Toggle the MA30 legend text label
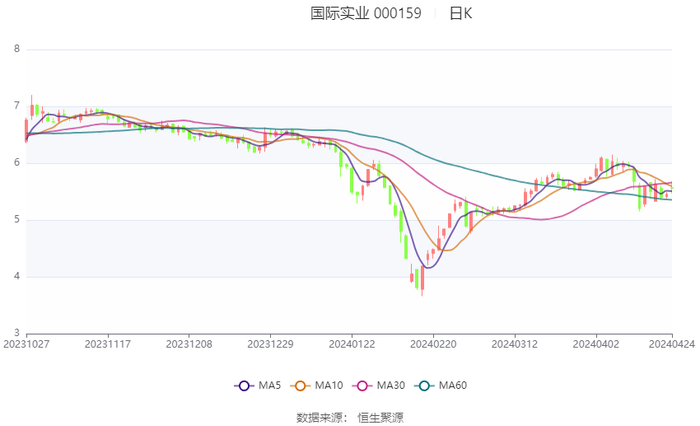 coord(391,386)
